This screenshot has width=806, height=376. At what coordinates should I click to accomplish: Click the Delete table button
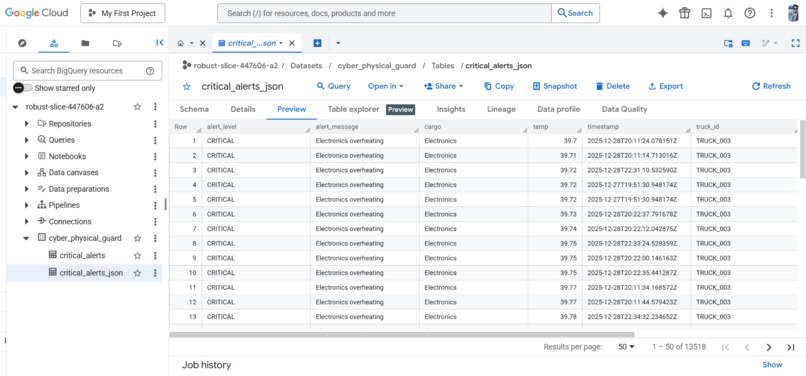(x=612, y=86)
